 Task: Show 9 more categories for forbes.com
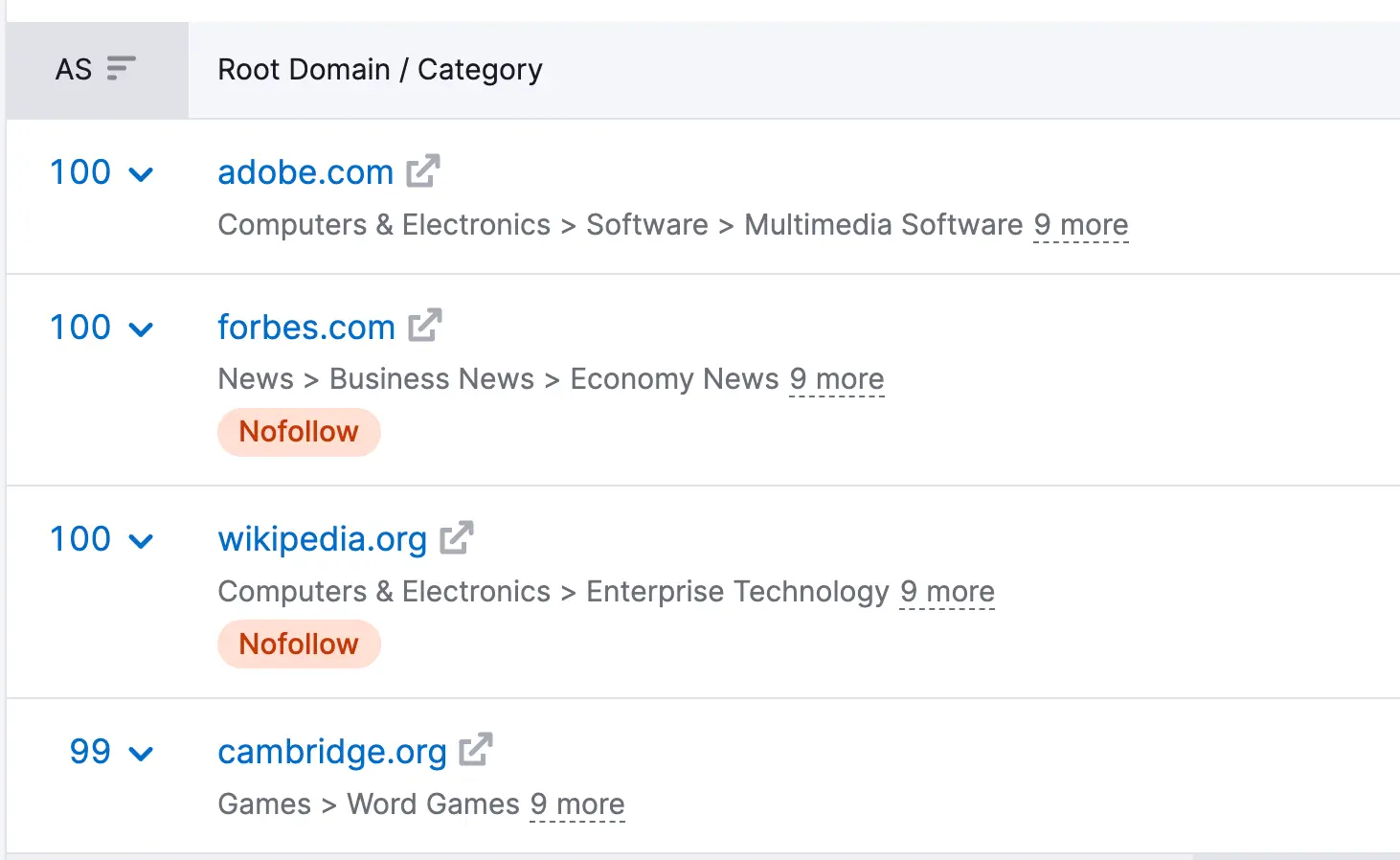click(x=837, y=379)
